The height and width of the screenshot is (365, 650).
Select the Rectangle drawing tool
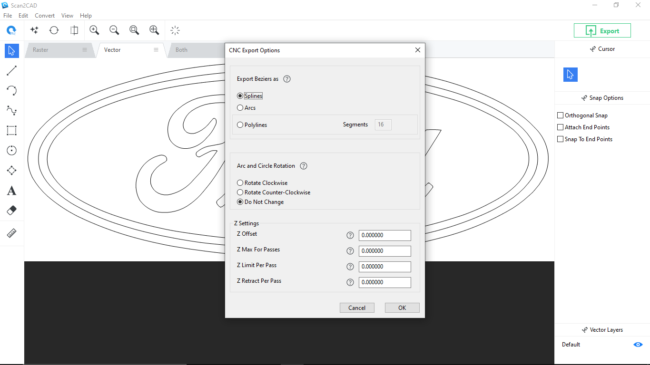(12, 130)
